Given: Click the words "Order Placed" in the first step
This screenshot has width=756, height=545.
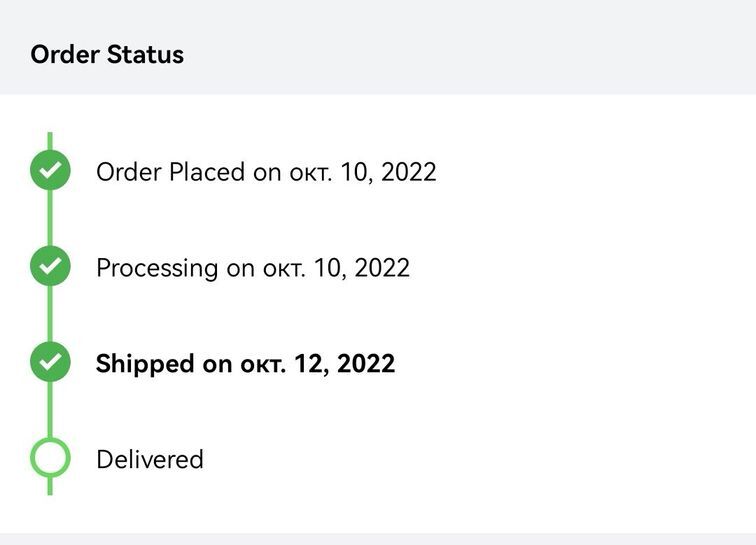Looking at the screenshot, I should 170,172.
